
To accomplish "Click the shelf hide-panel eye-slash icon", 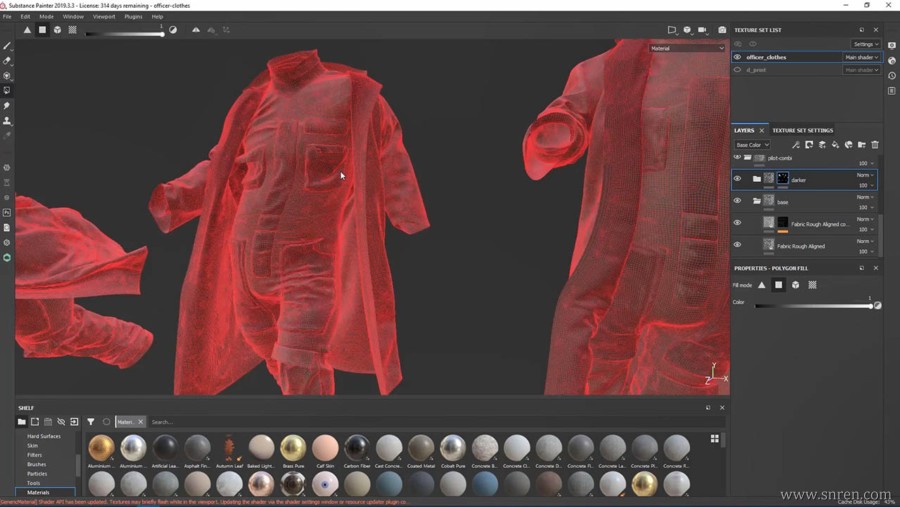I will (x=61, y=421).
